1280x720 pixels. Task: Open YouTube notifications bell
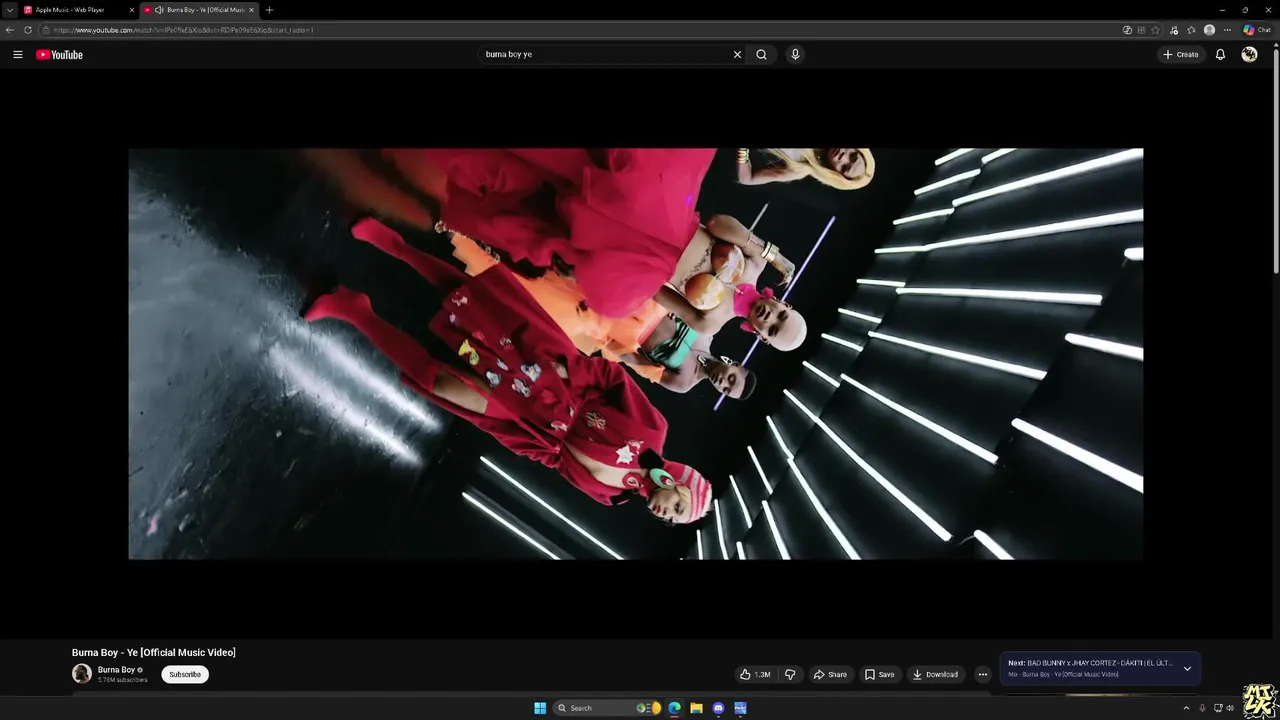pos(1220,55)
